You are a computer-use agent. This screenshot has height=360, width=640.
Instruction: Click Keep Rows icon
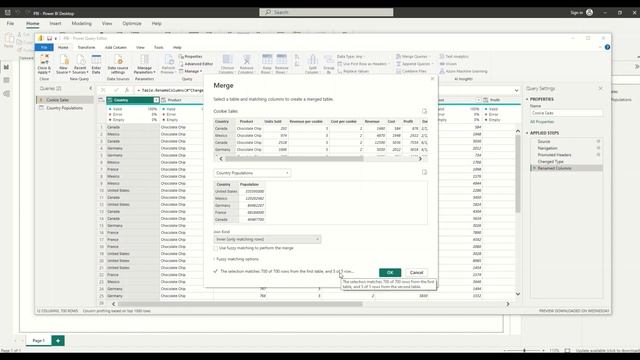(x=267, y=60)
